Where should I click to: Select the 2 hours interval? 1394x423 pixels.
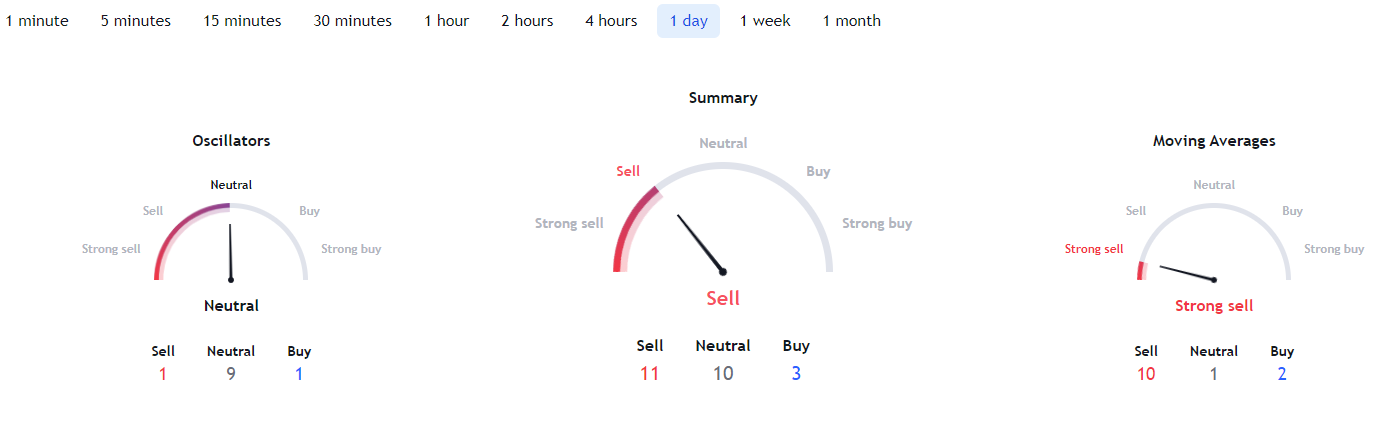pyautogui.click(x=527, y=21)
